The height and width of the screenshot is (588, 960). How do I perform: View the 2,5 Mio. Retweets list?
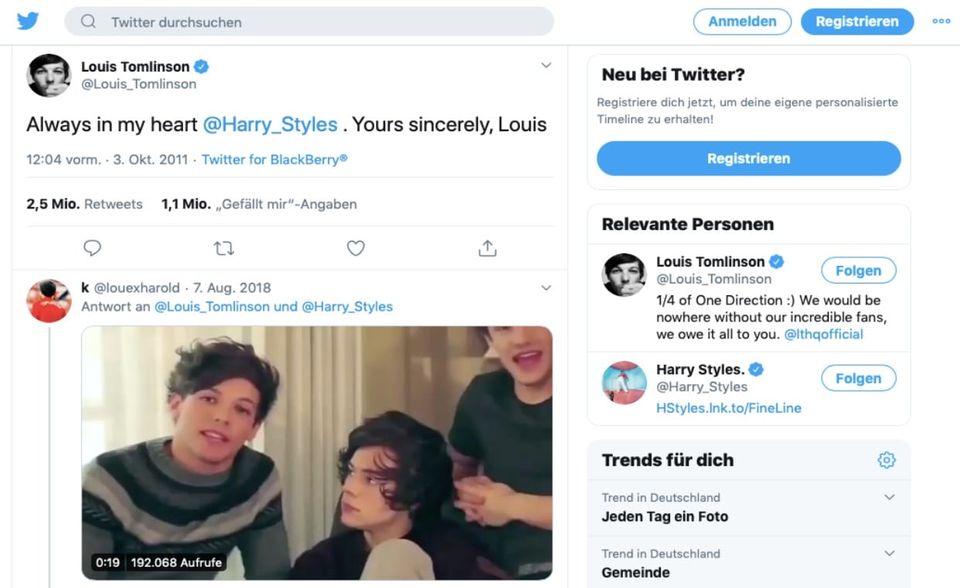pos(85,204)
